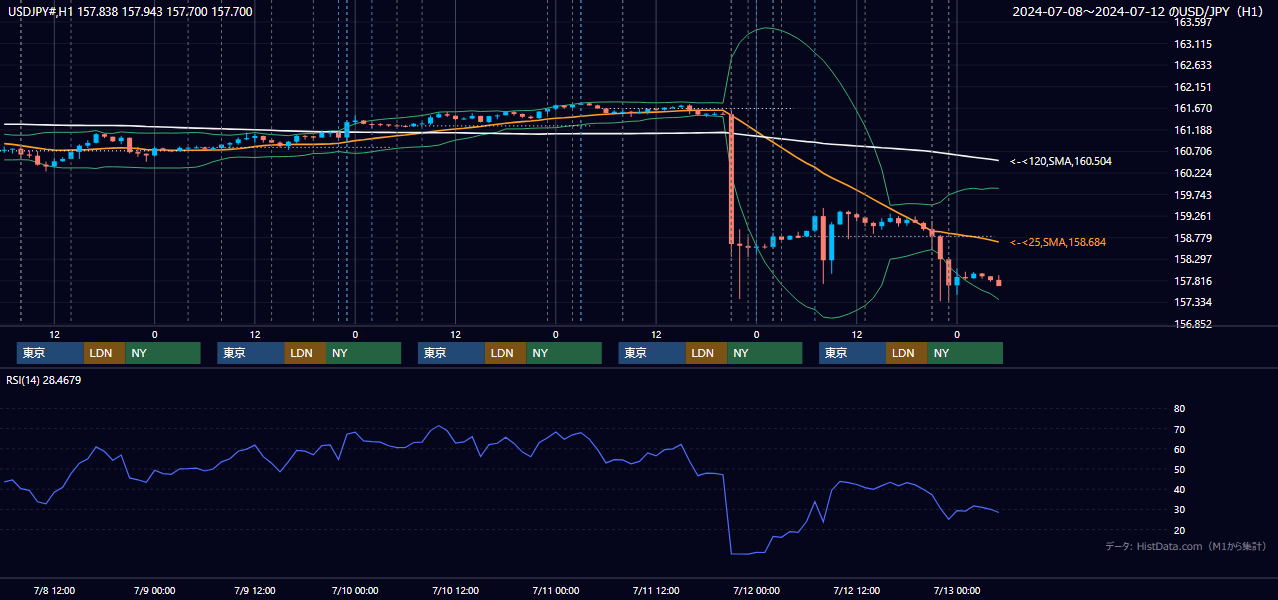Image resolution: width=1278 pixels, height=600 pixels.
Task: Click the 東京 session block for July 8
Action: (x=50, y=353)
